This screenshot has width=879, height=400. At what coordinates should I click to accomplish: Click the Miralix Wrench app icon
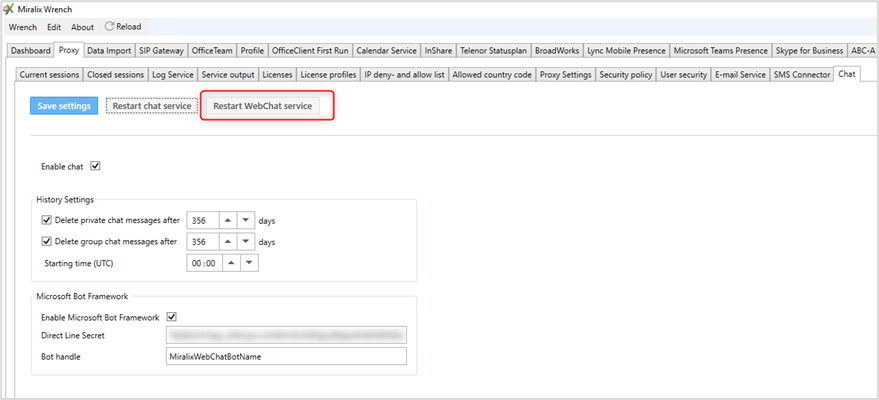tap(8, 10)
